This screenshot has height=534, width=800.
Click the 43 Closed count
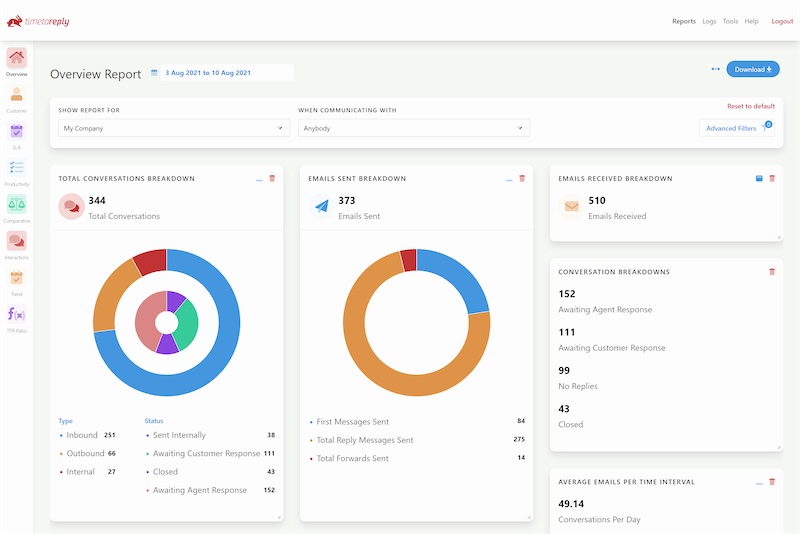pos(564,409)
